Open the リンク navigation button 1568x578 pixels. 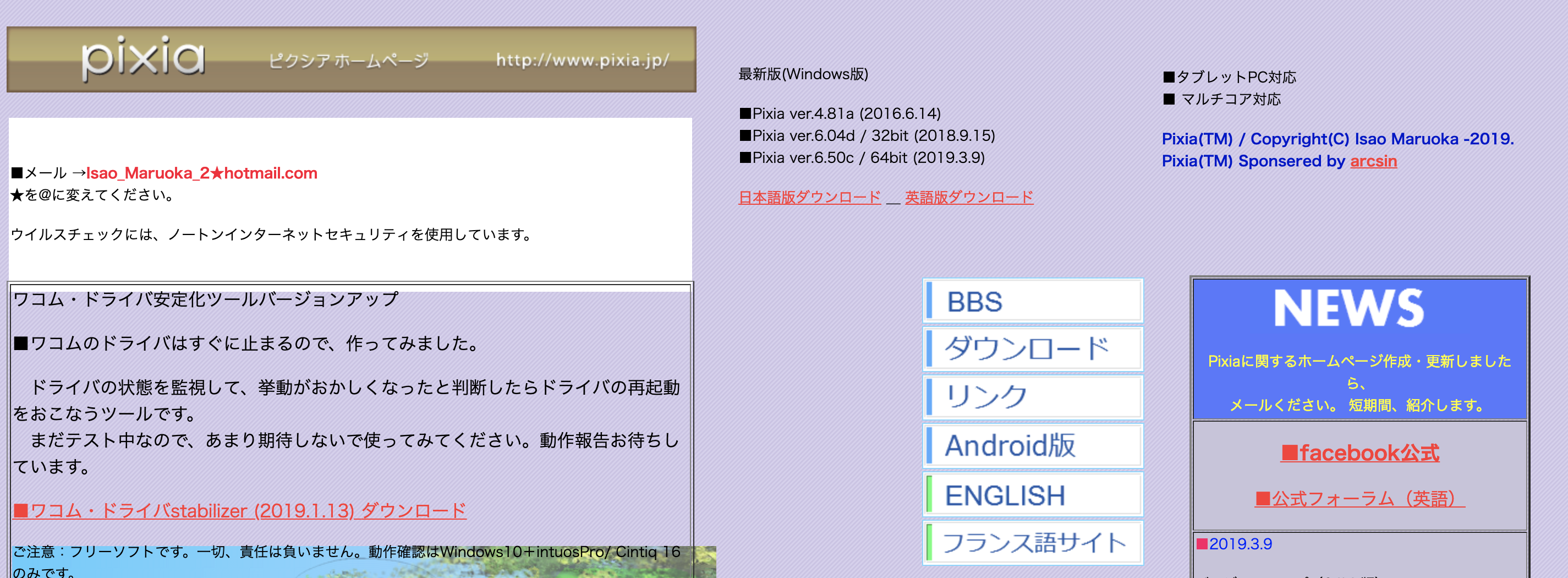point(1033,397)
